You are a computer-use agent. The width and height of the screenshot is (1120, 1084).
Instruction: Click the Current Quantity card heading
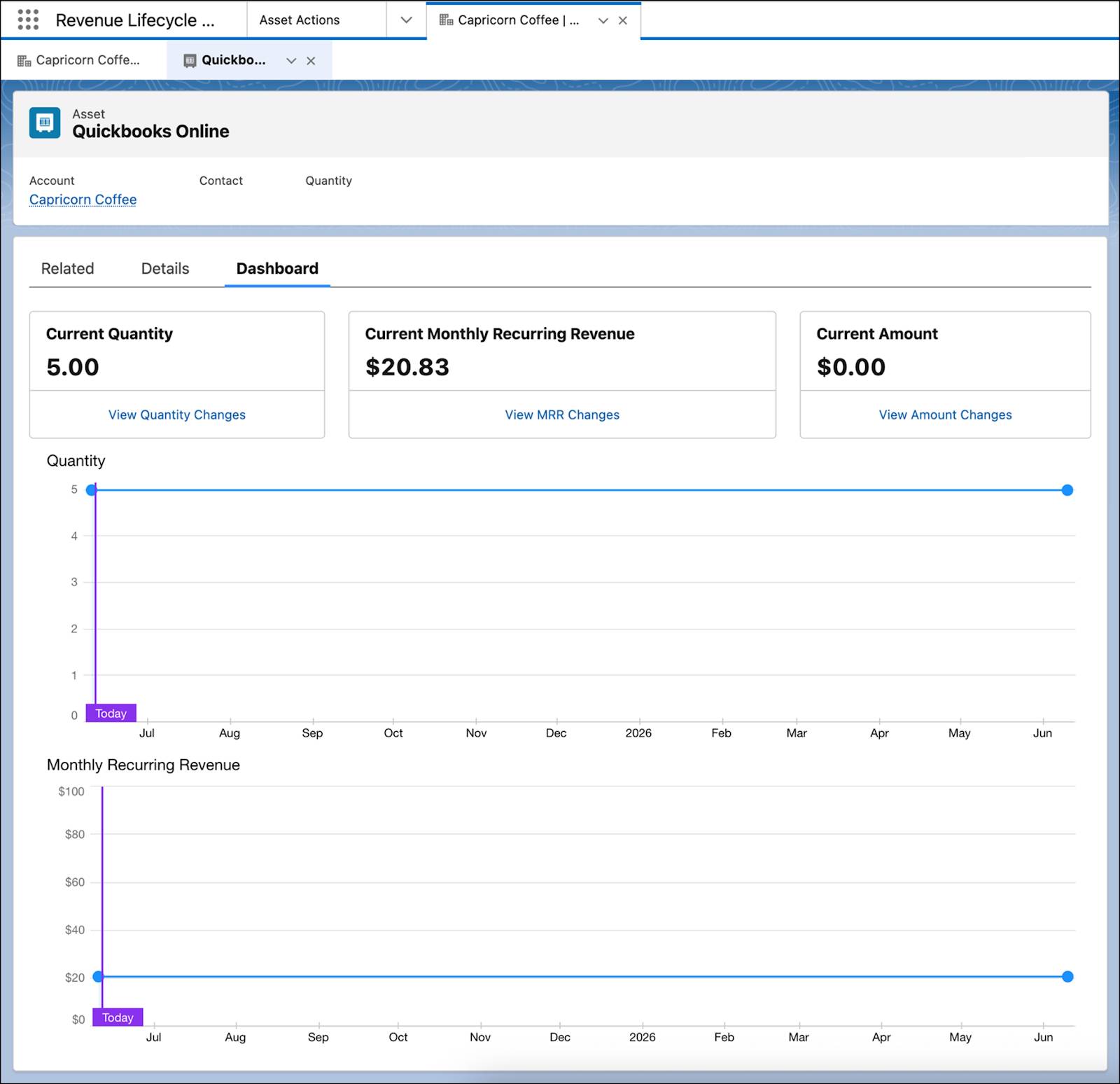109,334
